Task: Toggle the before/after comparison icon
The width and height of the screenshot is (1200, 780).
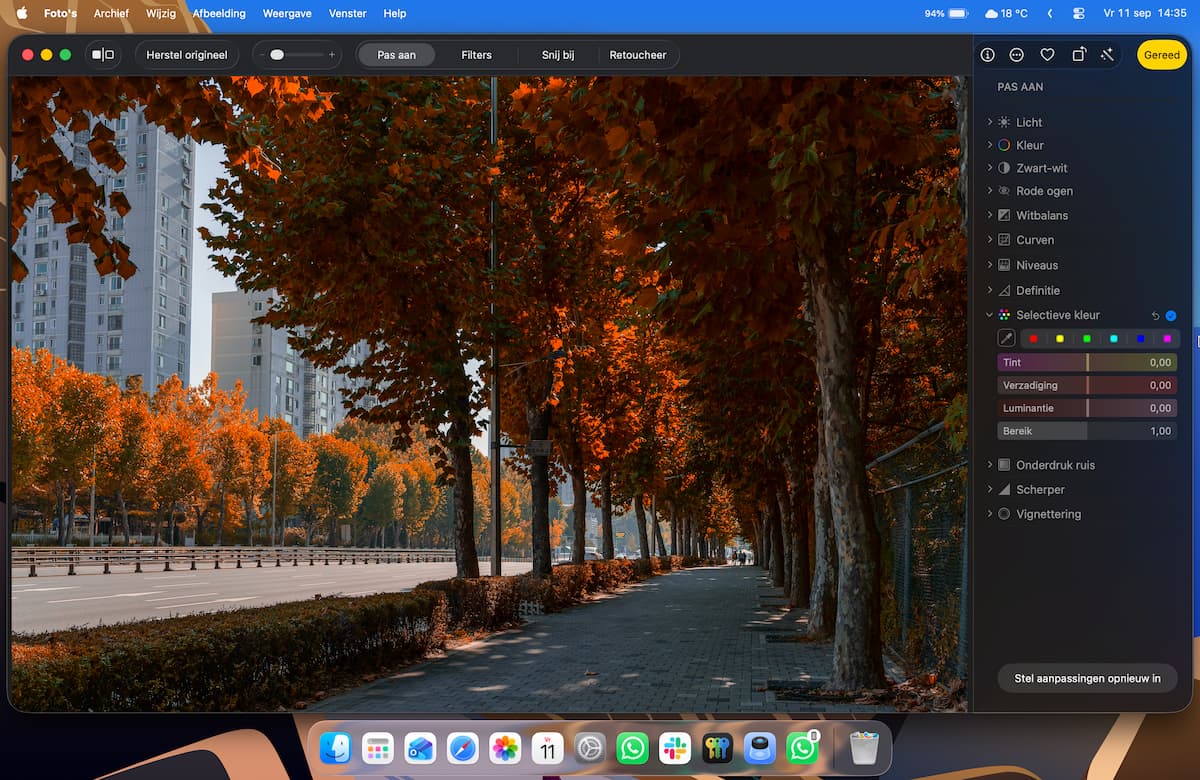Action: click(x=103, y=55)
